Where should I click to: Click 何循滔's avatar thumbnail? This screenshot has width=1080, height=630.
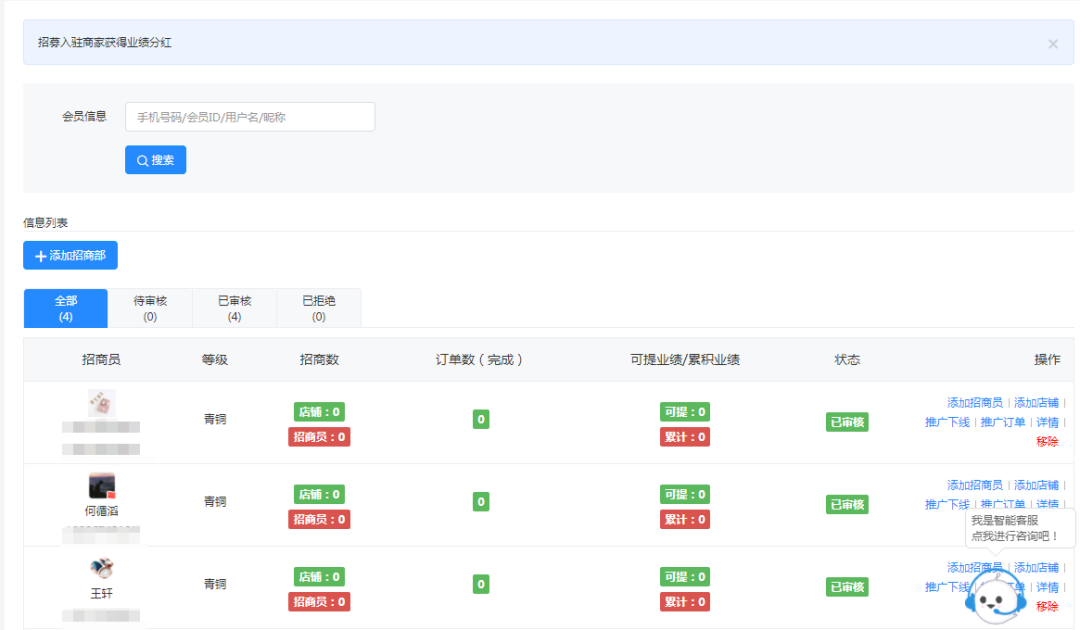[x=101, y=486]
